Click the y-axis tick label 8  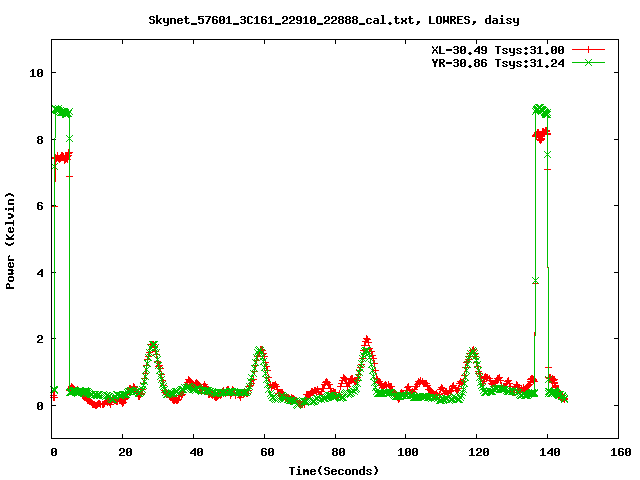point(40,140)
